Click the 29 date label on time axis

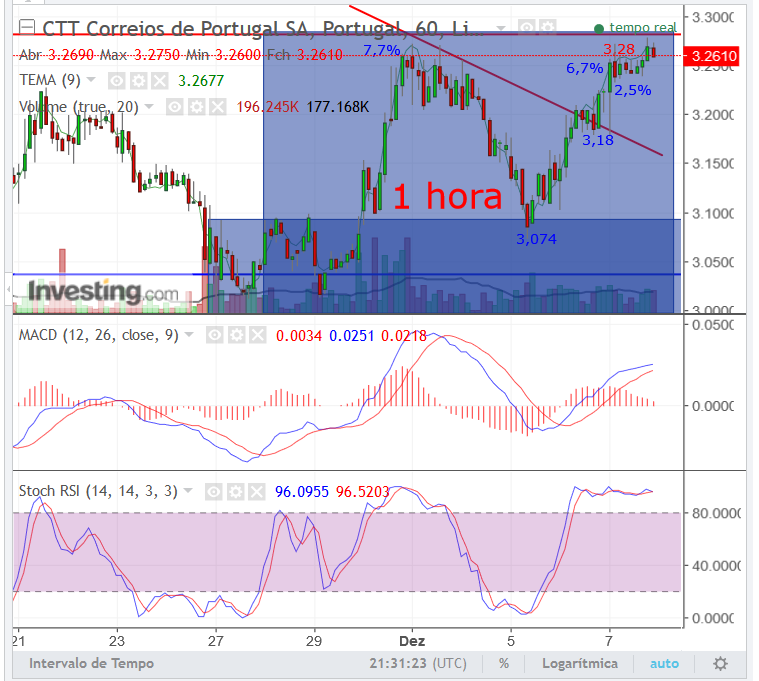[314, 641]
